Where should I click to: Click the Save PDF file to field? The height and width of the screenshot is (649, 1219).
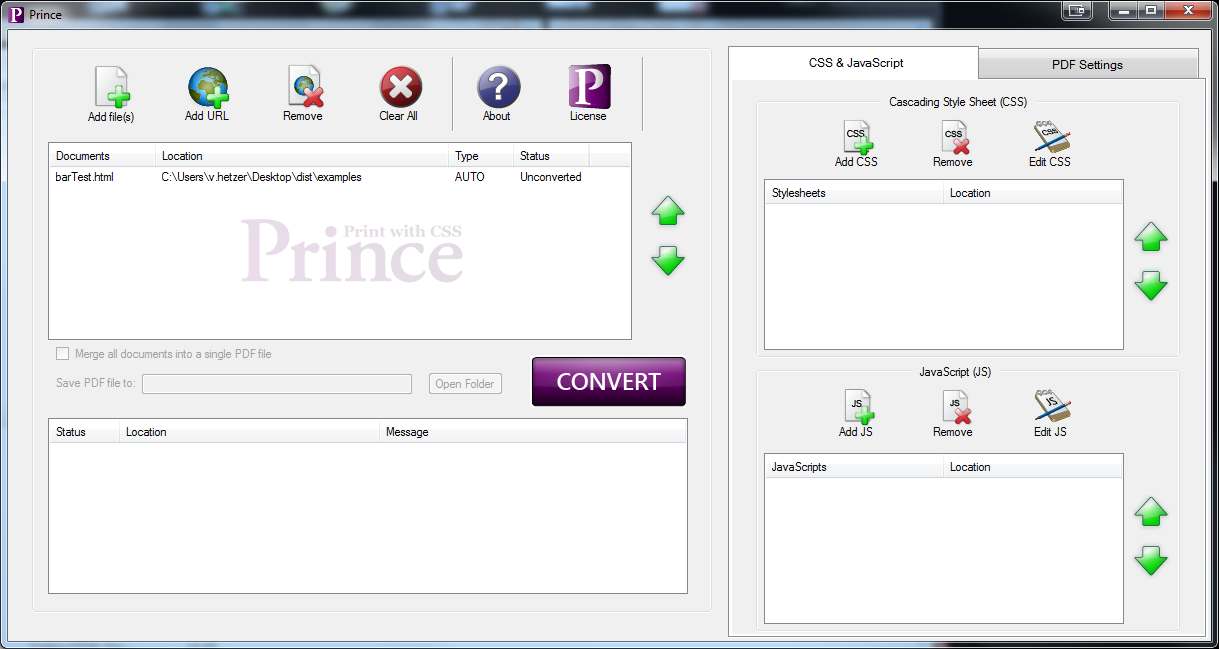tap(277, 384)
